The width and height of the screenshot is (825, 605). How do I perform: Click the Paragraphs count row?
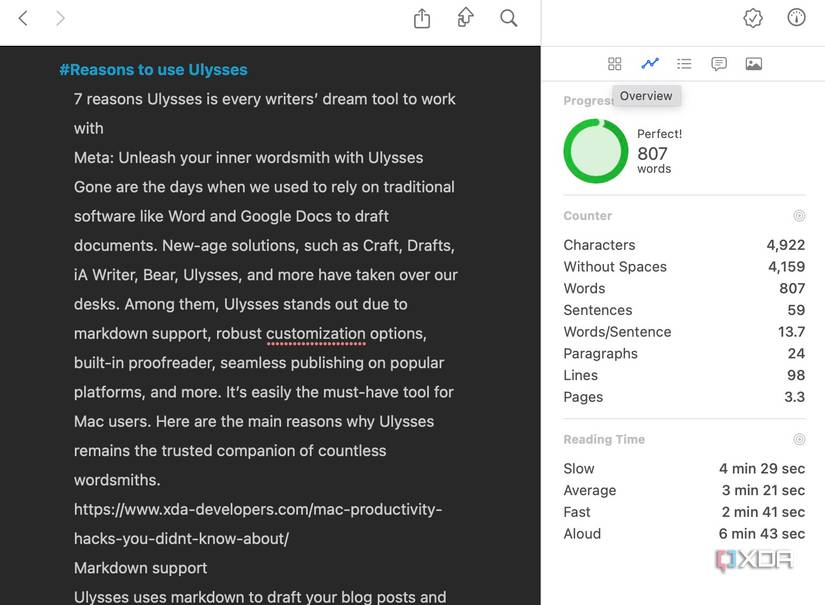coord(684,354)
